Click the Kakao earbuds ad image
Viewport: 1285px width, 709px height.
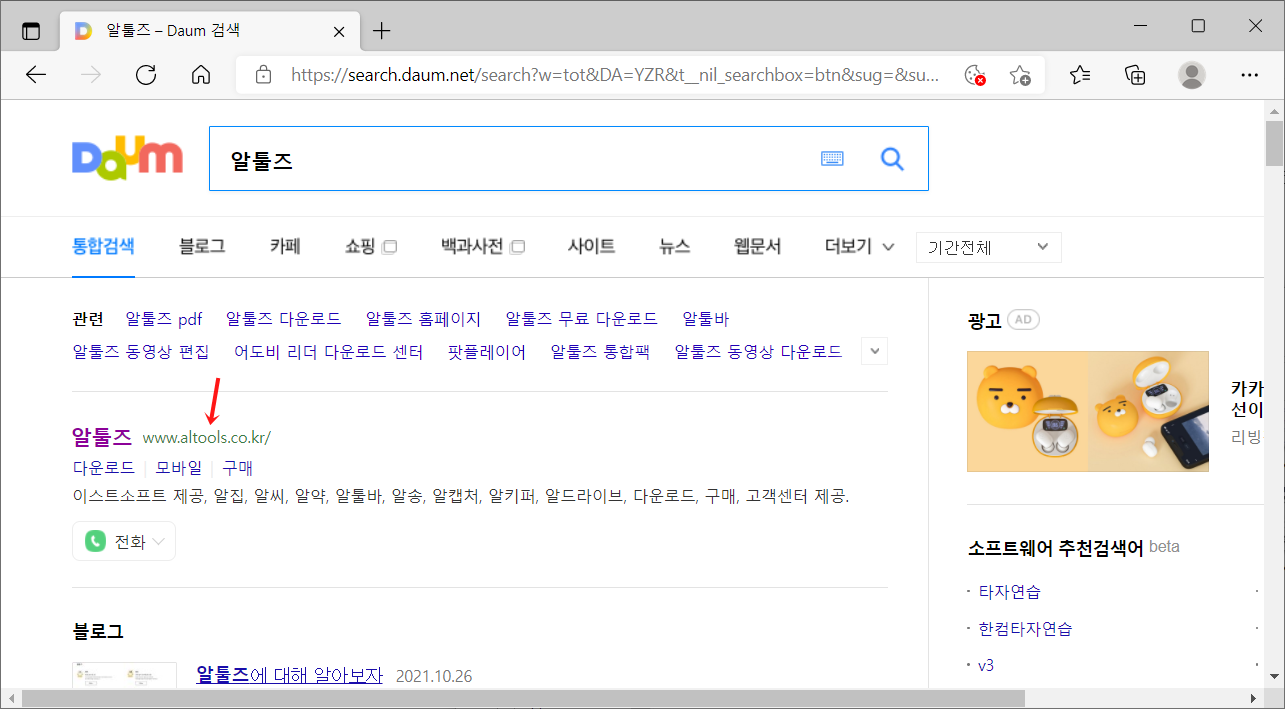point(1088,411)
